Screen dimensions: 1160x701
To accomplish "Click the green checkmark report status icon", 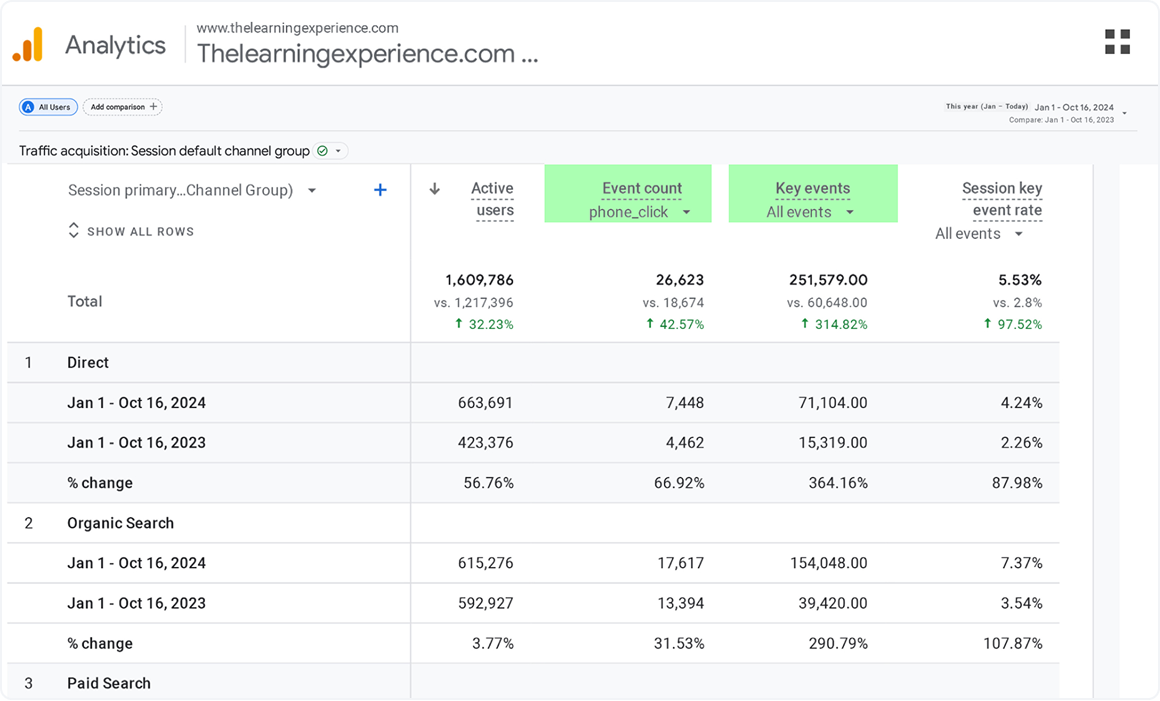I will [322, 151].
